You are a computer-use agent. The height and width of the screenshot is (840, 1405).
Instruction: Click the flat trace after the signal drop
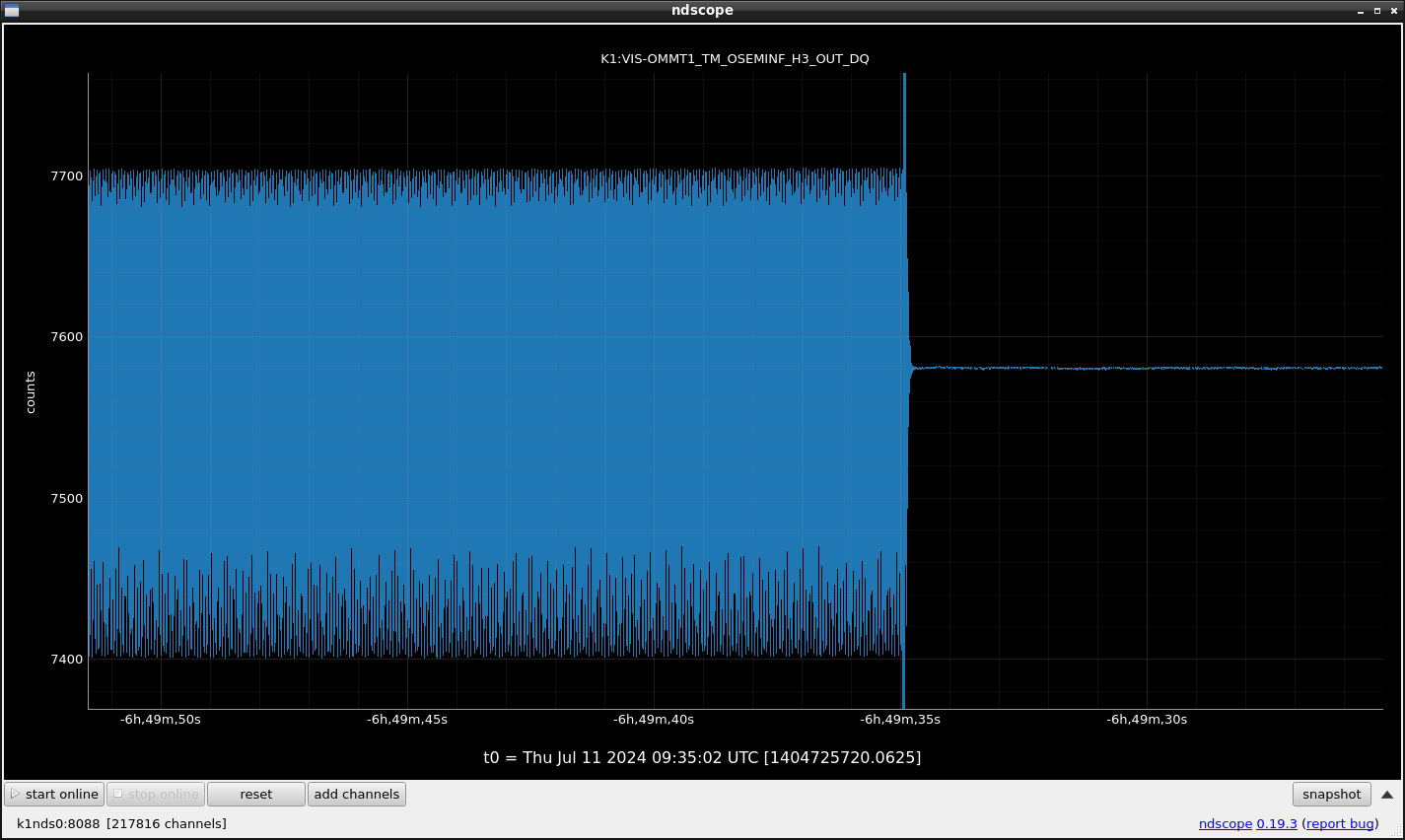[1146, 368]
